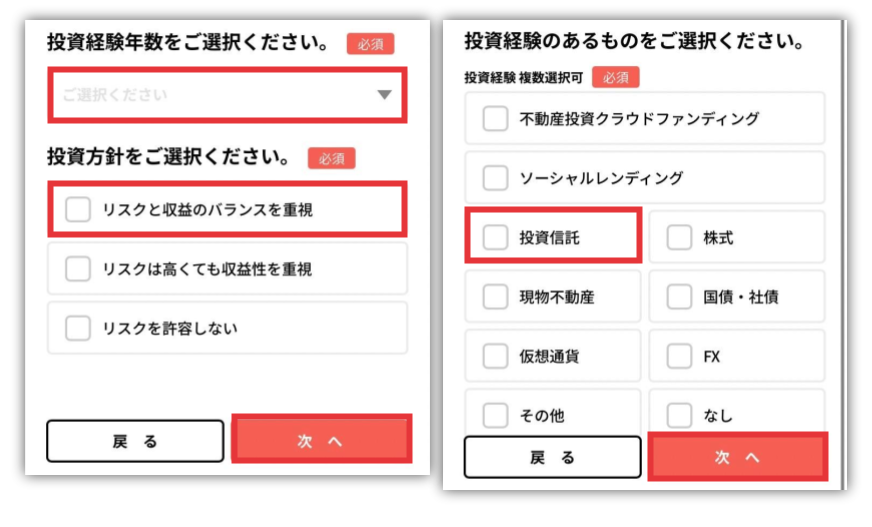
Task: Click the right panel vertical scrollbar
Action: pyautogui.click(x=844, y=254)
